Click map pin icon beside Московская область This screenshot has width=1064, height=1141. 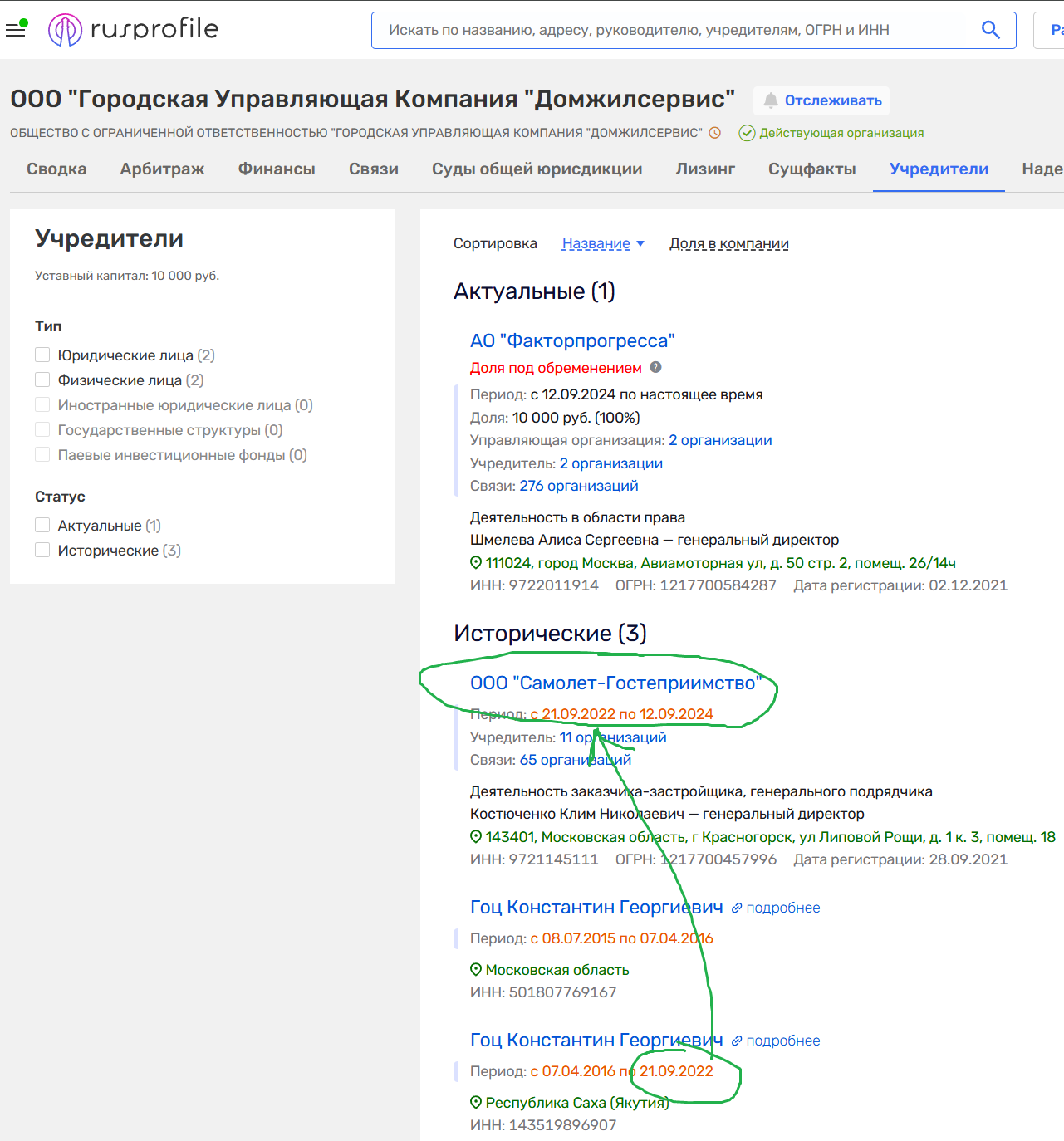click(476, 970)
